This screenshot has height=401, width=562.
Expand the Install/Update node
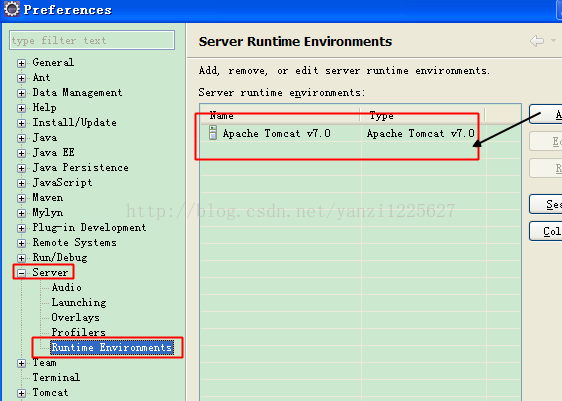point(22,123)
